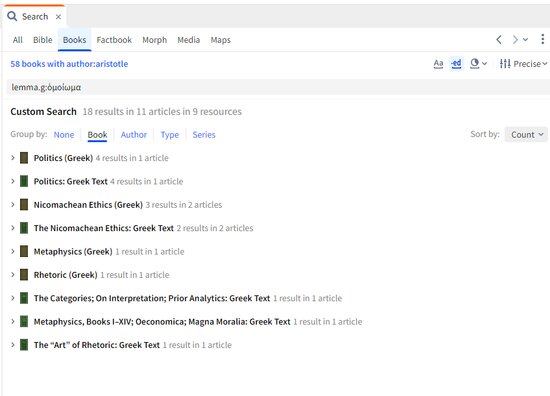The image size is (550, 396).
Task: Click Metaphysics, Books I–XIV cover icon
Action: (24, 321)
